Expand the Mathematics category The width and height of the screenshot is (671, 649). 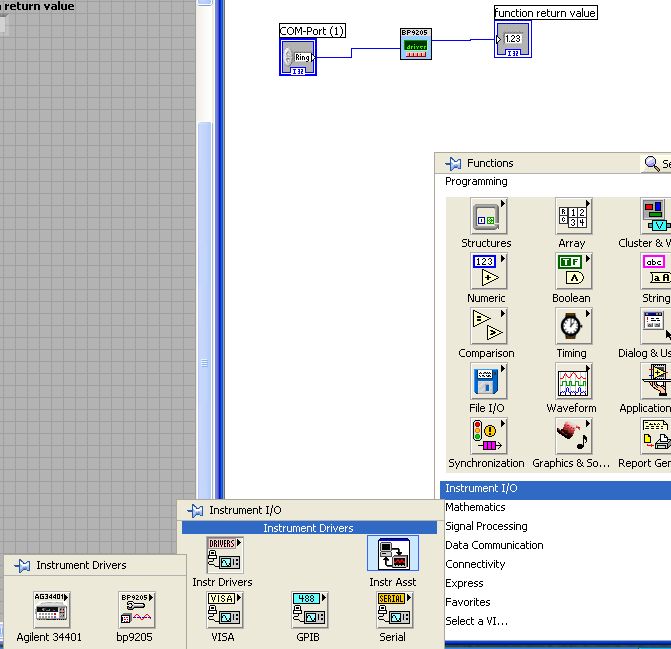click(x=475, y=507)
